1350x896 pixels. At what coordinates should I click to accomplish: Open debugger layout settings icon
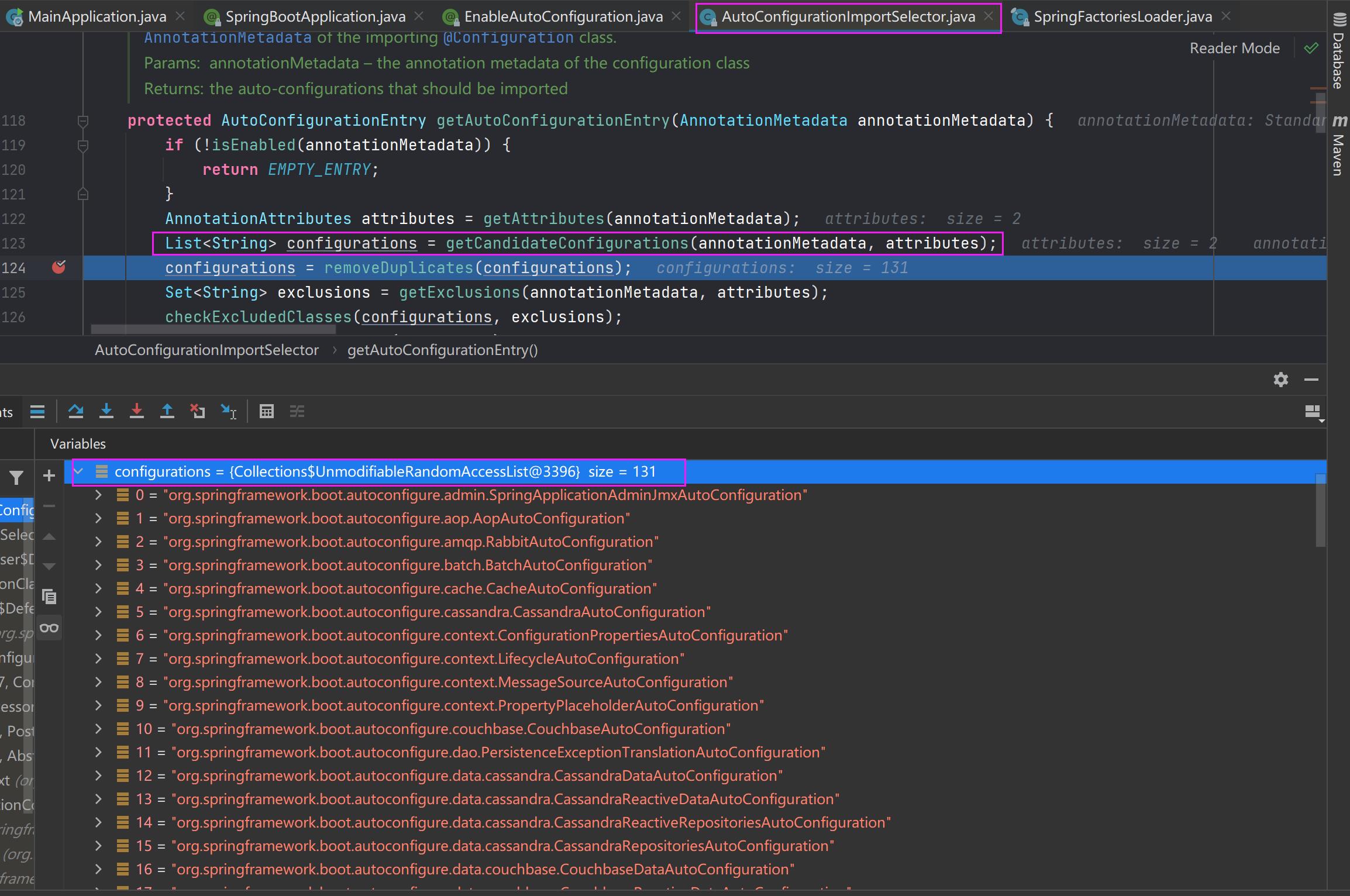click(1314, 412)
